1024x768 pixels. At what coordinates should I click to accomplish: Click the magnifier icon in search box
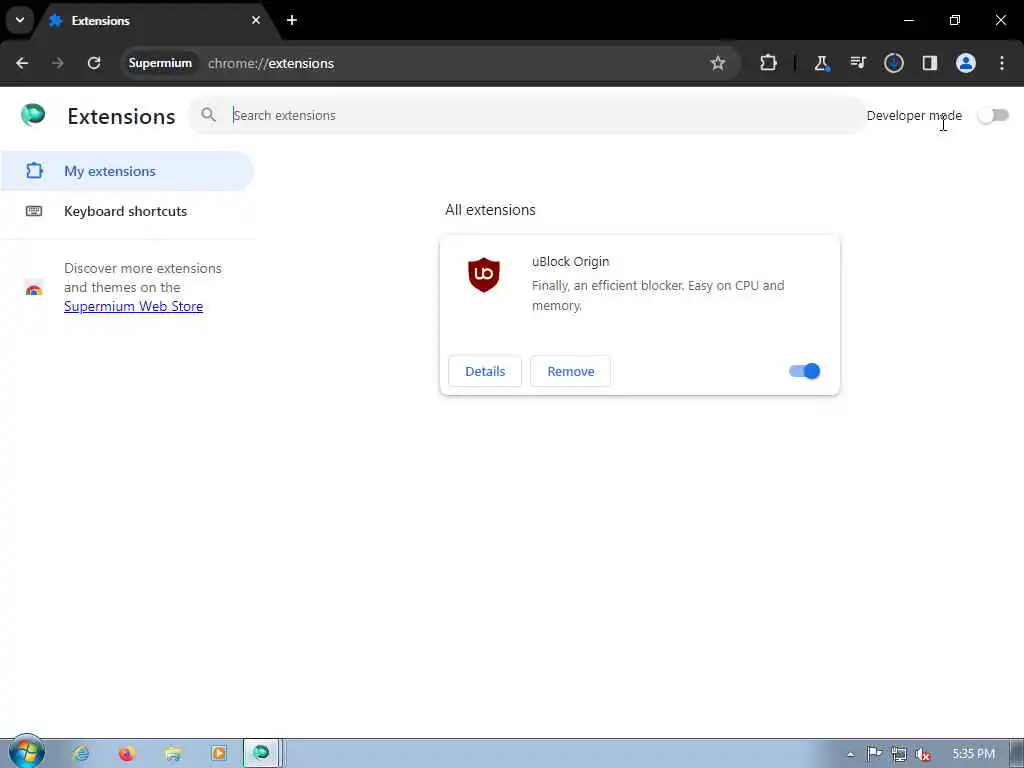pos(208,115)
